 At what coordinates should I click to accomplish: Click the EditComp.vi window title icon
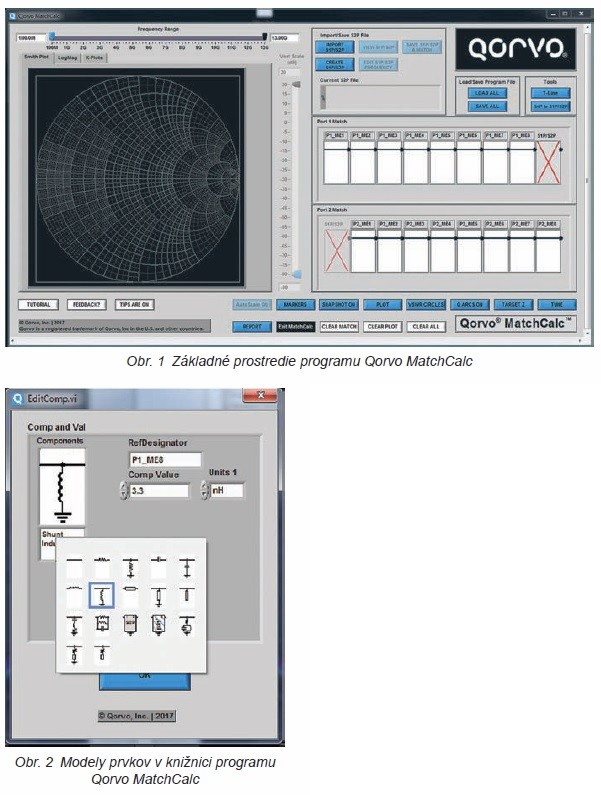click(18, 399)
